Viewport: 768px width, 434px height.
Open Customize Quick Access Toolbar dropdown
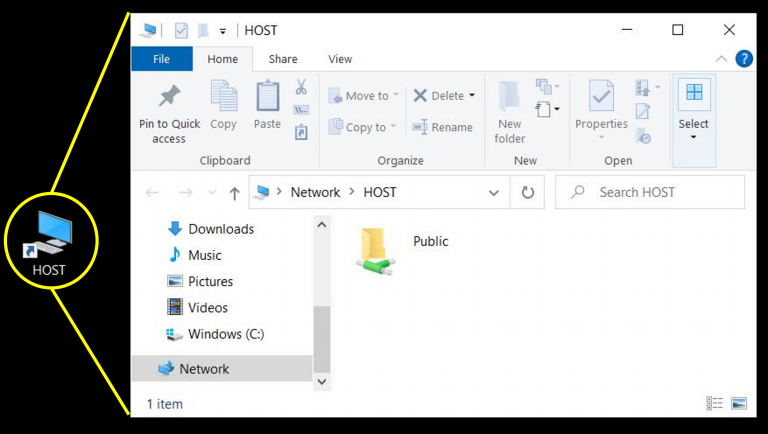click(x=222, y=31)
